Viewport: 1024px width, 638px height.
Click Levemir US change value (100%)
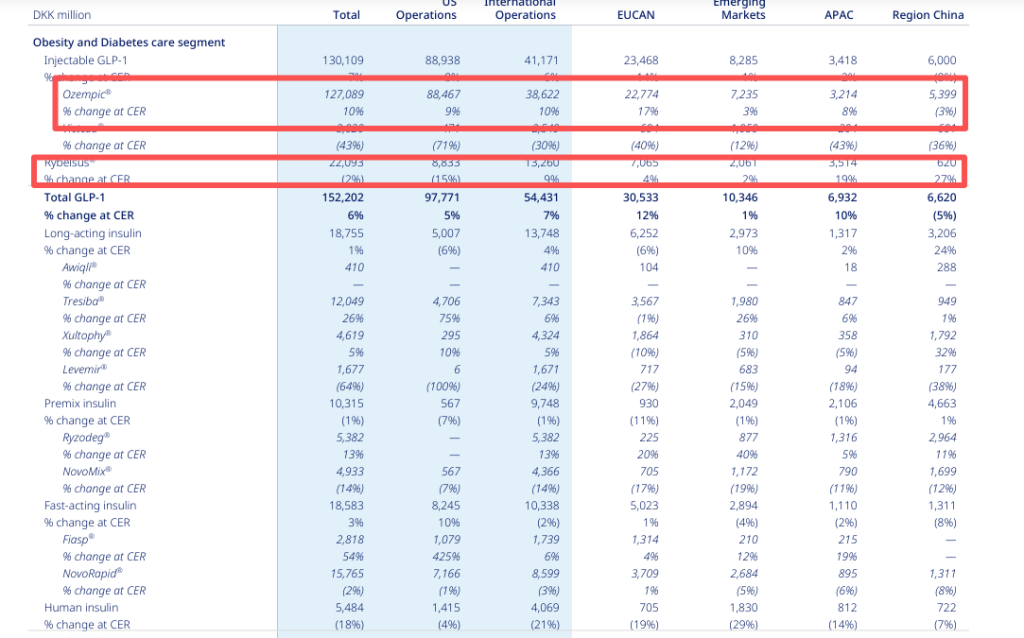(x=443, y=387)
